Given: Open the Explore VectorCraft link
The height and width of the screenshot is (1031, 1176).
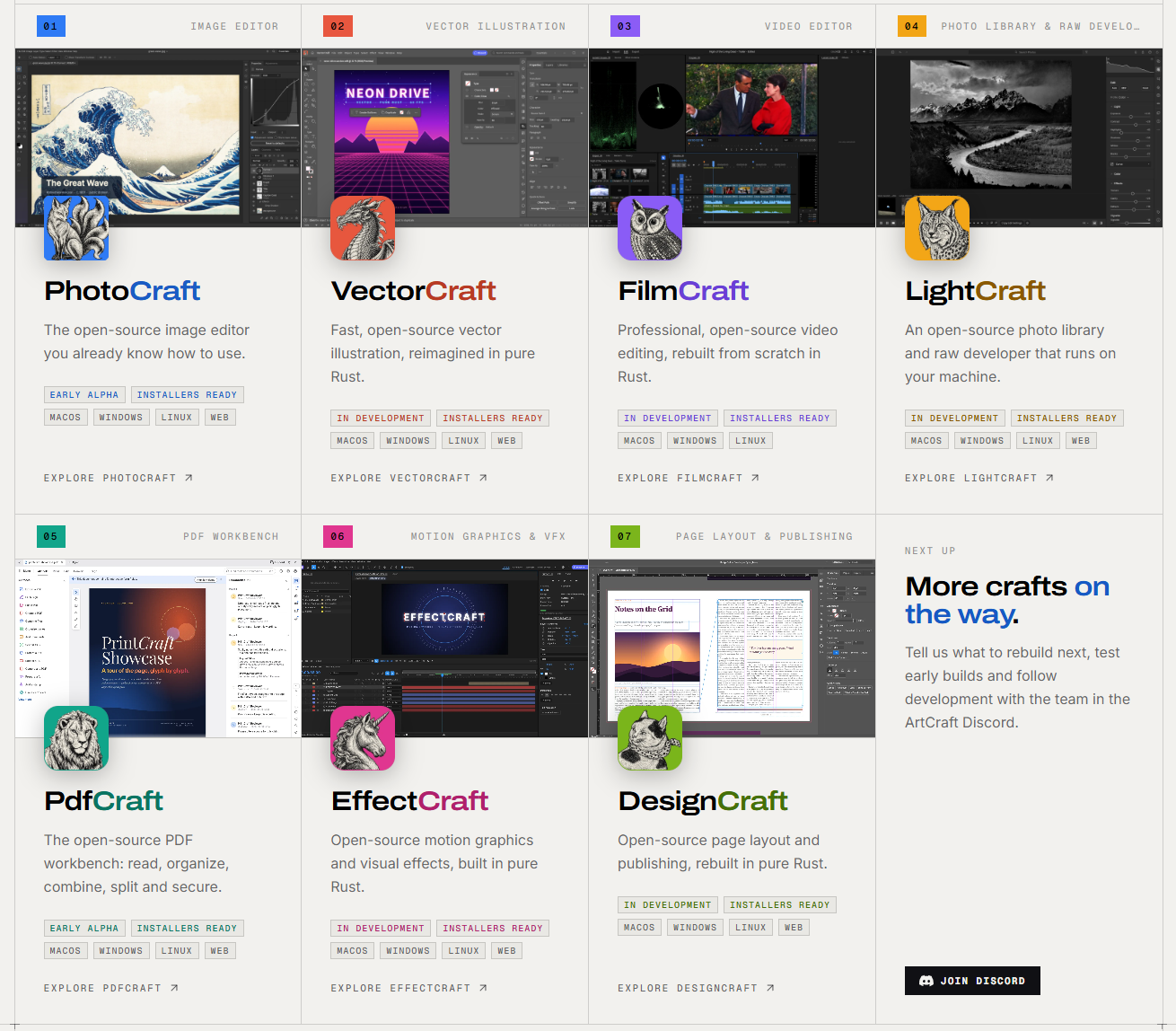Looking at the screenshot, I should (409, 478).
